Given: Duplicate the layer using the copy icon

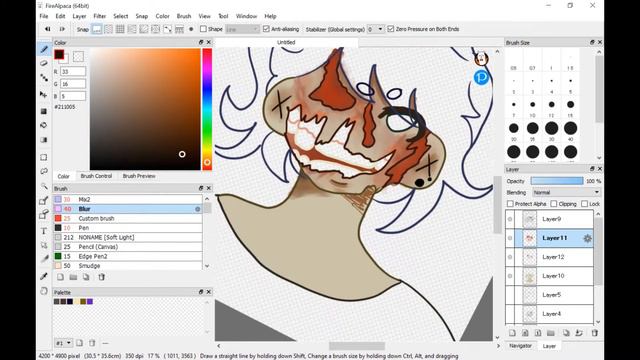Looking at the screenshot, I should [566, 333].
